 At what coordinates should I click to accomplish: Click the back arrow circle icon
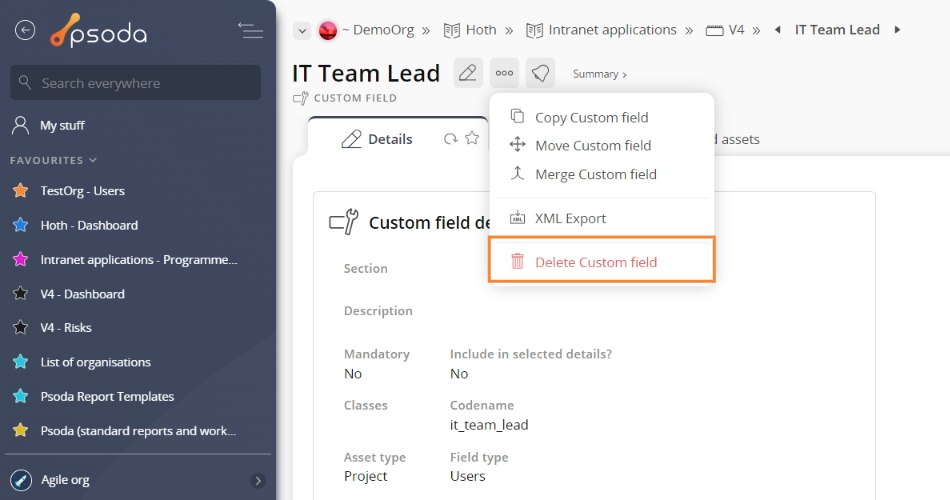[x=25, y=30]
